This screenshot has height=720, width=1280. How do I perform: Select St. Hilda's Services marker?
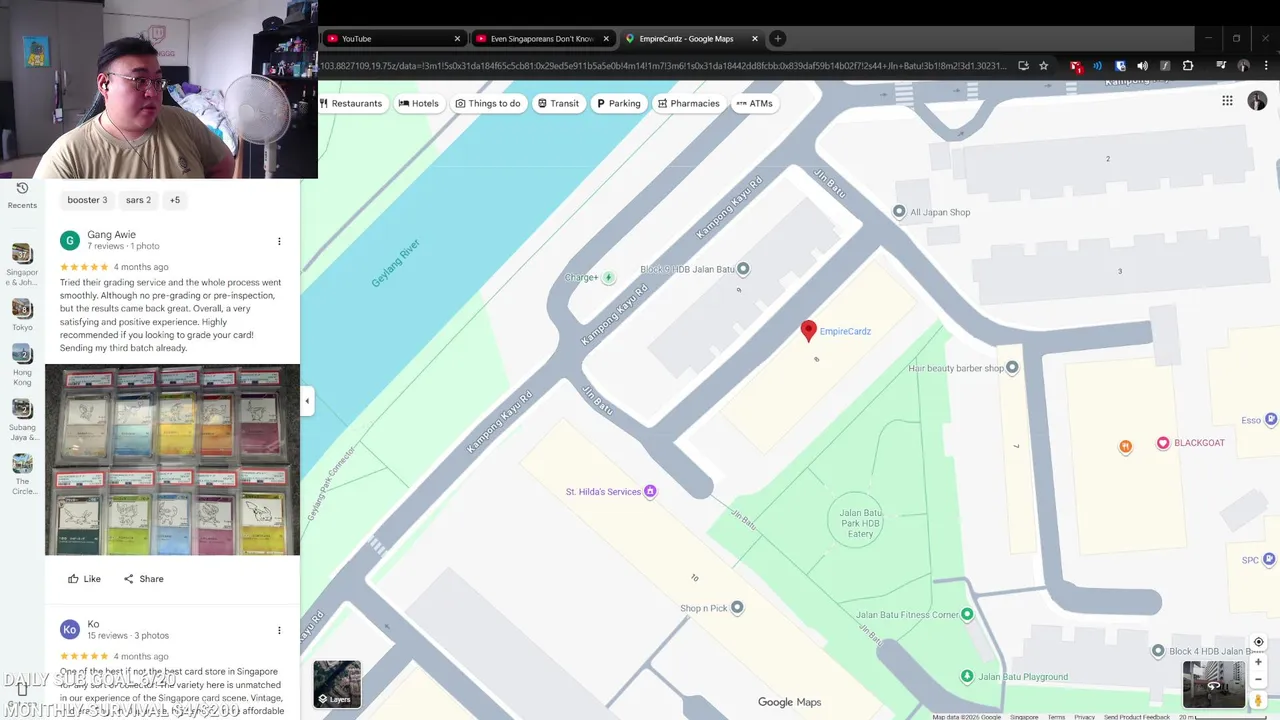point(650,492)
